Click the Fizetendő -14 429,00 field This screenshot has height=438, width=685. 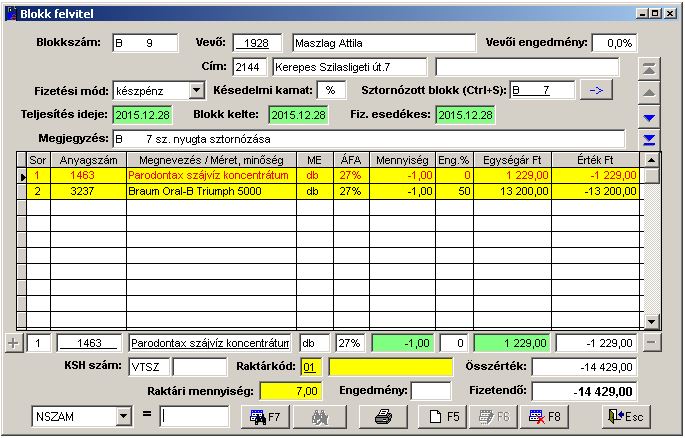coord(584,391)
